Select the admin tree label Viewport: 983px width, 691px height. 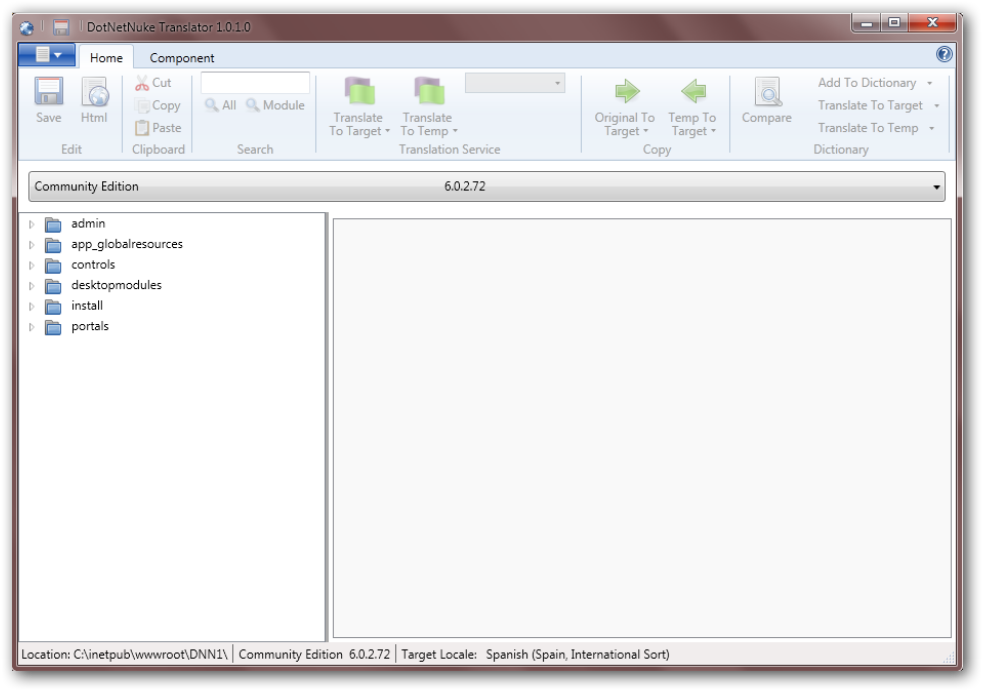pyautogui.click(x=88, y=223)
